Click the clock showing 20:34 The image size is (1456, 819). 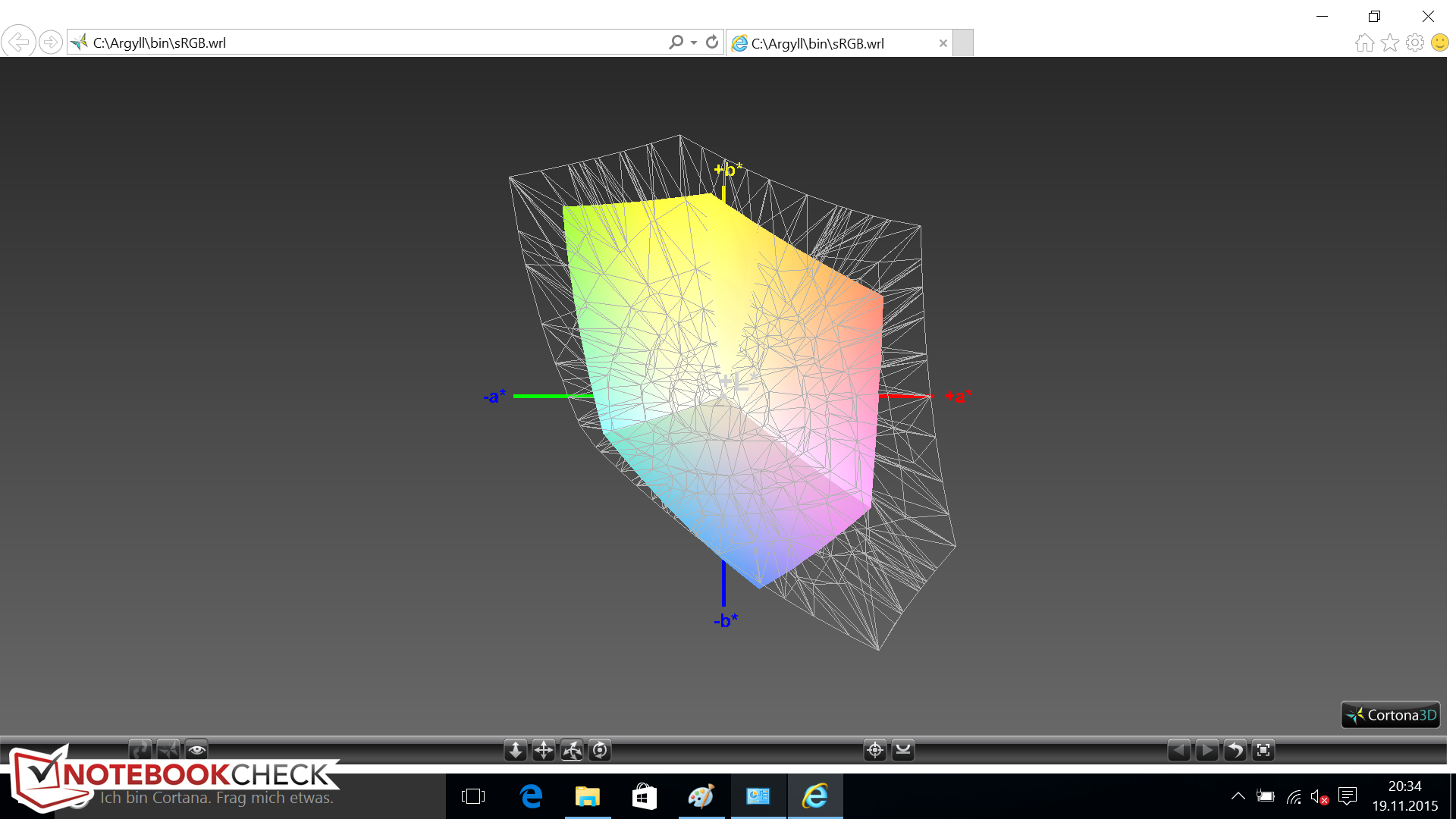point(1404,796)
